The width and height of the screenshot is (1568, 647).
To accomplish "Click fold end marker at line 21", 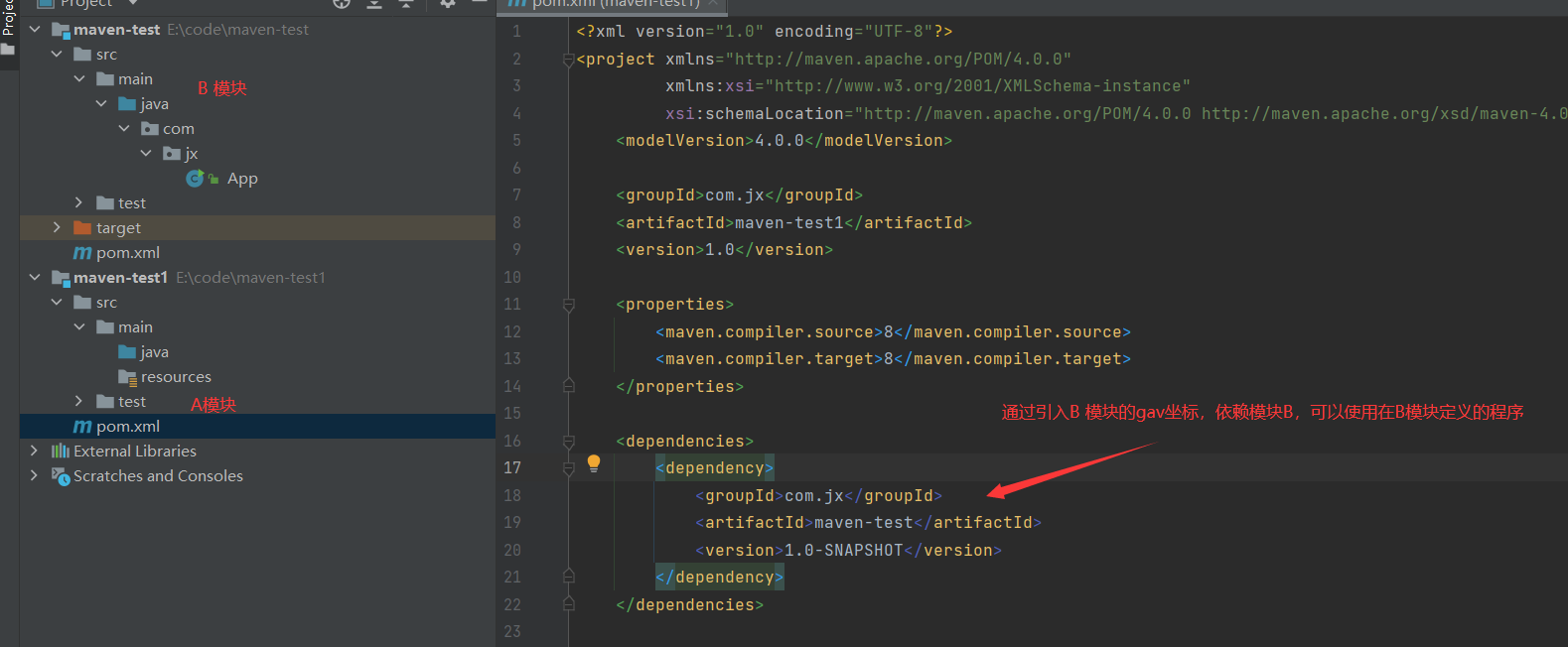I will point(569,576).
